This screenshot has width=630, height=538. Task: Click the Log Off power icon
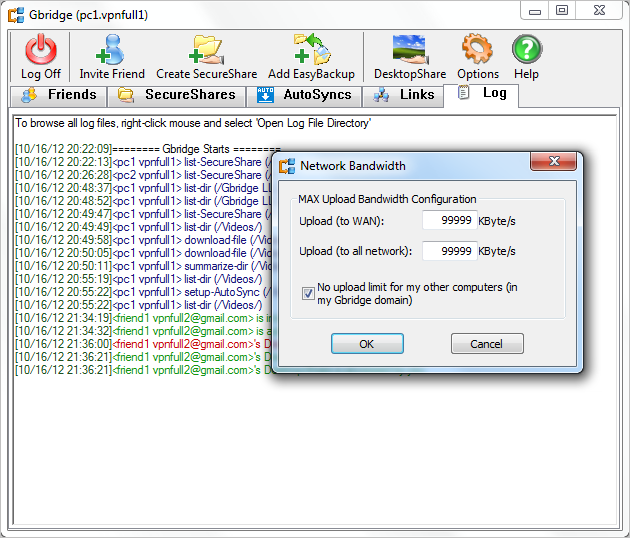point(41,49)
